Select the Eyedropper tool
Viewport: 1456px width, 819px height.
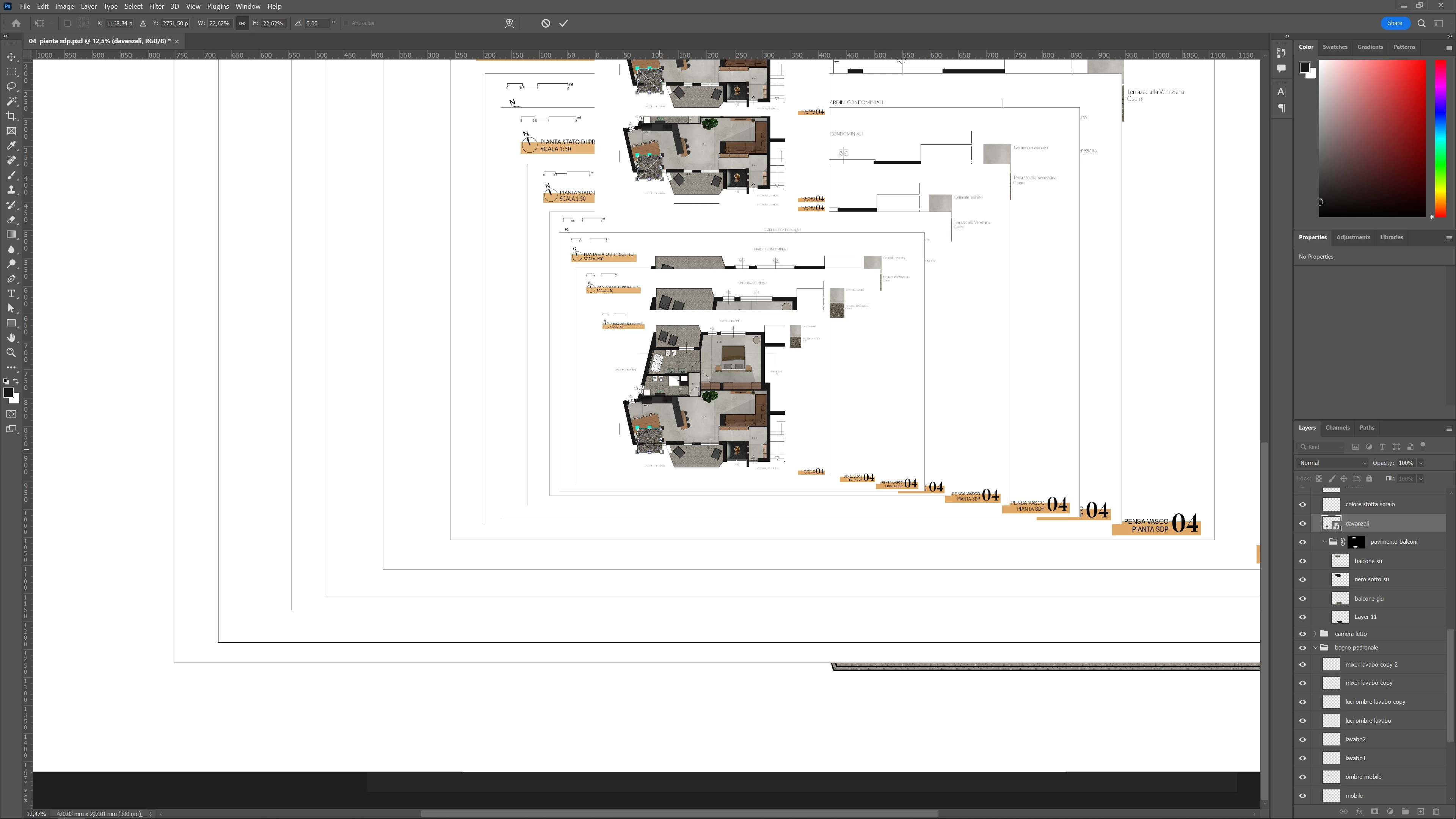coord(11,146)
